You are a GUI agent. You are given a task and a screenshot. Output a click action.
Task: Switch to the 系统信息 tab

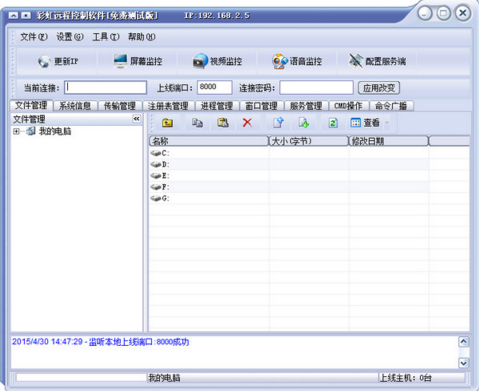75,106
